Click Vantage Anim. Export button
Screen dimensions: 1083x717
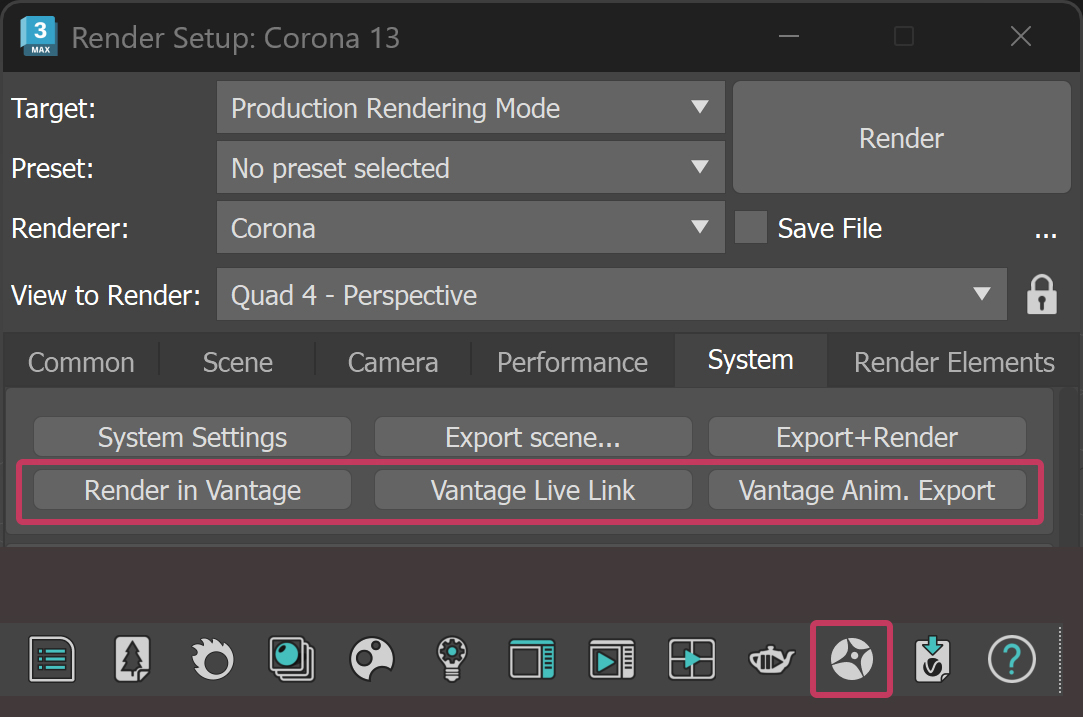(867, 490)
